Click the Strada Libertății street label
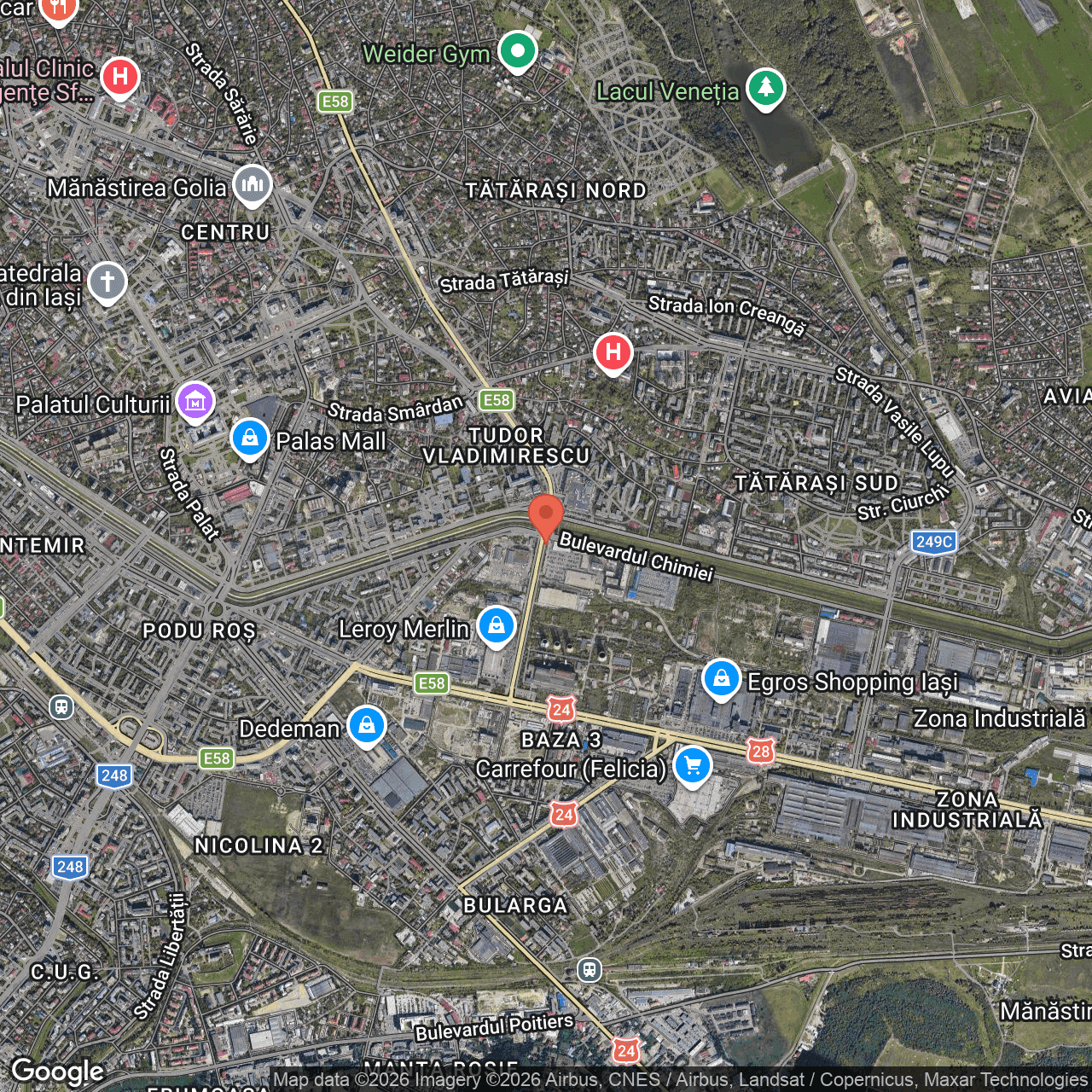The width and height of the screenshot is (1092, 1092). (x=161, y=956)
